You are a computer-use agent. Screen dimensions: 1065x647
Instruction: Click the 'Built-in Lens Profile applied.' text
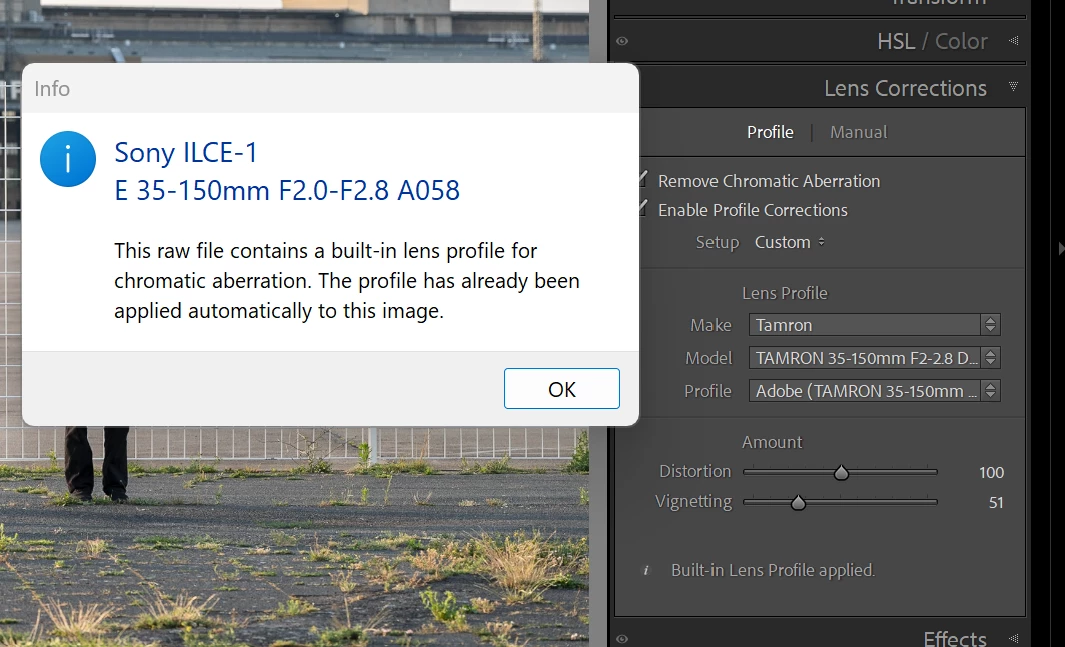click(x=773, y=570)
